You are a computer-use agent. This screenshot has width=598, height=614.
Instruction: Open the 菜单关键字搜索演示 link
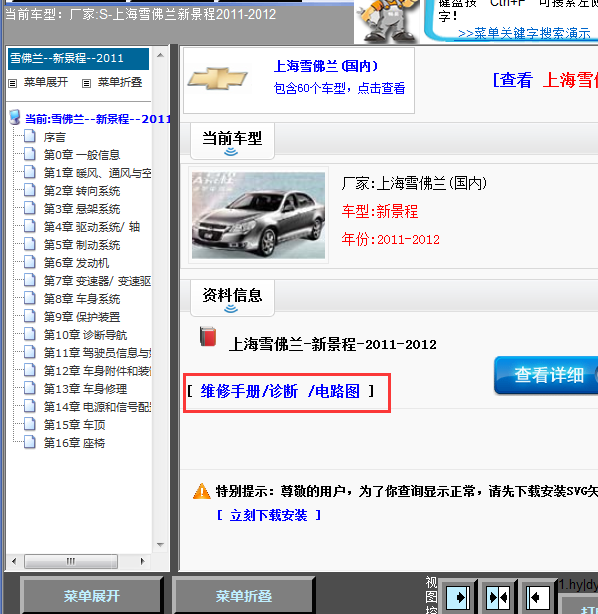pyautogui.click(x=524, y=33)
